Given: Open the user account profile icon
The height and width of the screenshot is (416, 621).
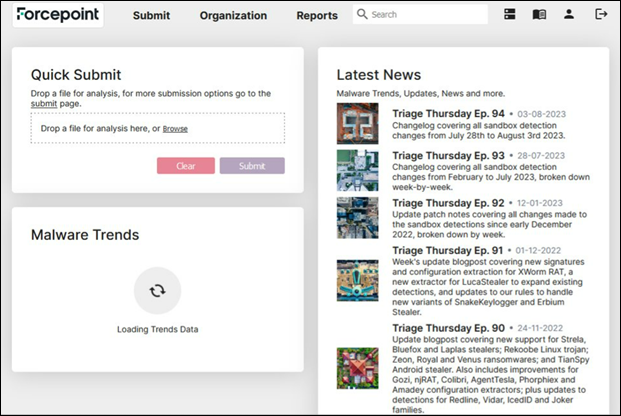Looking at the screenshot, I should click(569, 15).
